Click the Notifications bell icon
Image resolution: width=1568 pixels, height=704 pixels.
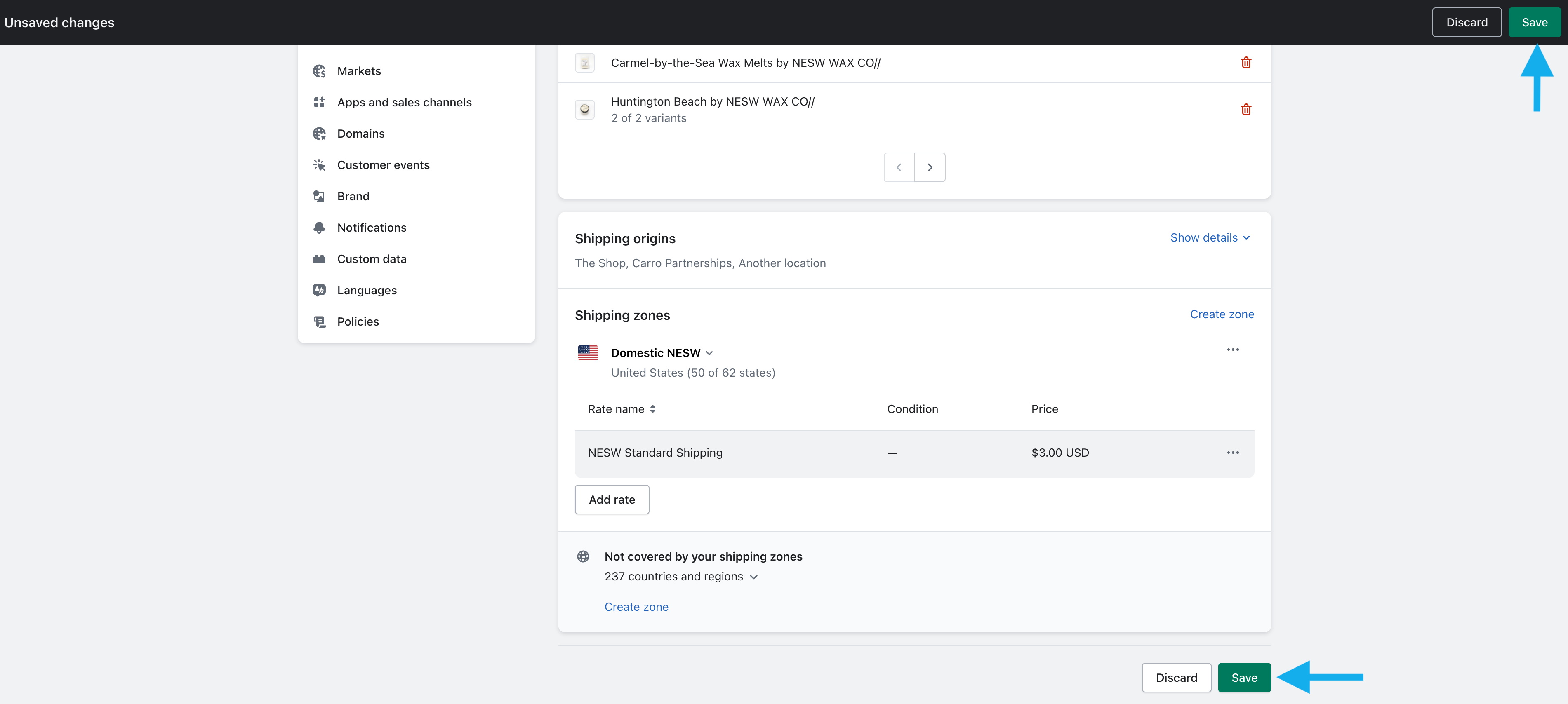[319, 228]
